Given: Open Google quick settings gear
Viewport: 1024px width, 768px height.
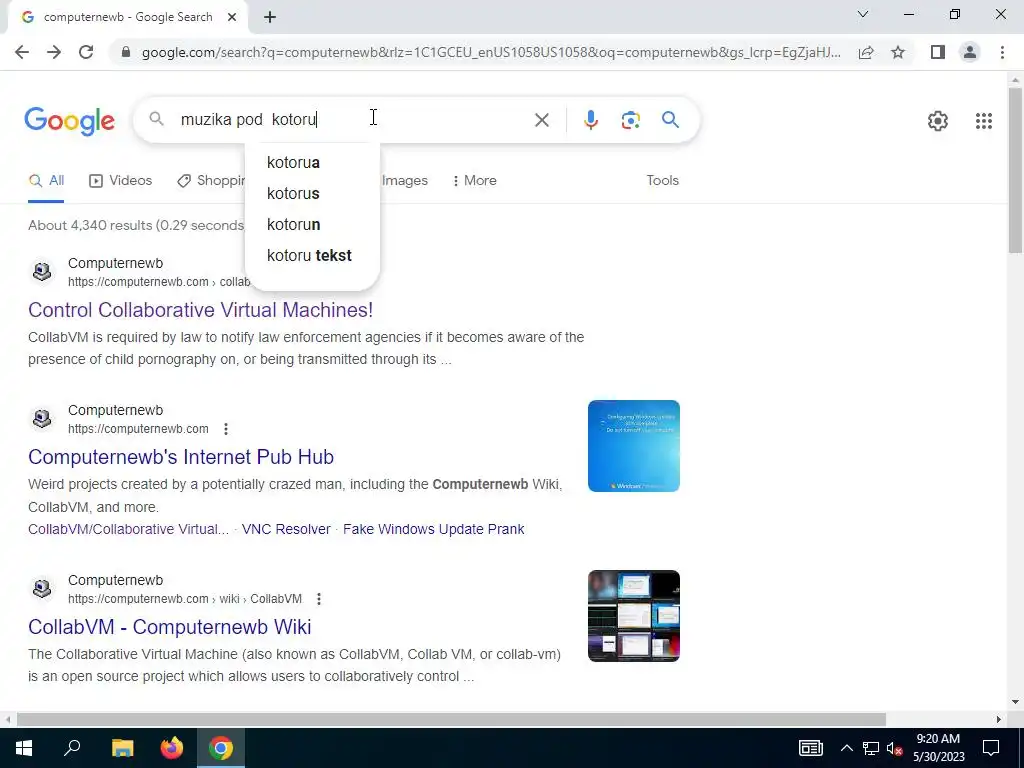Looking at the screenshot, I should pyautogui.click(x=938, y=121).
